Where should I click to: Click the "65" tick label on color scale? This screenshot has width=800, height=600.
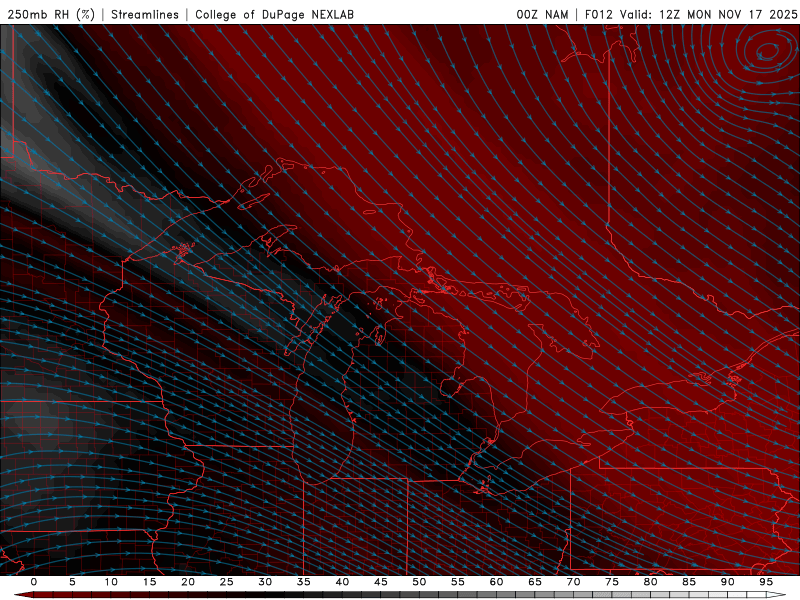pos(535,582)
